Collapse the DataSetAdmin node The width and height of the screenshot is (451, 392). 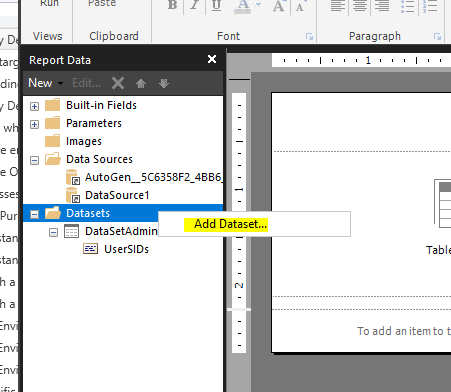[x=53, y=232]
